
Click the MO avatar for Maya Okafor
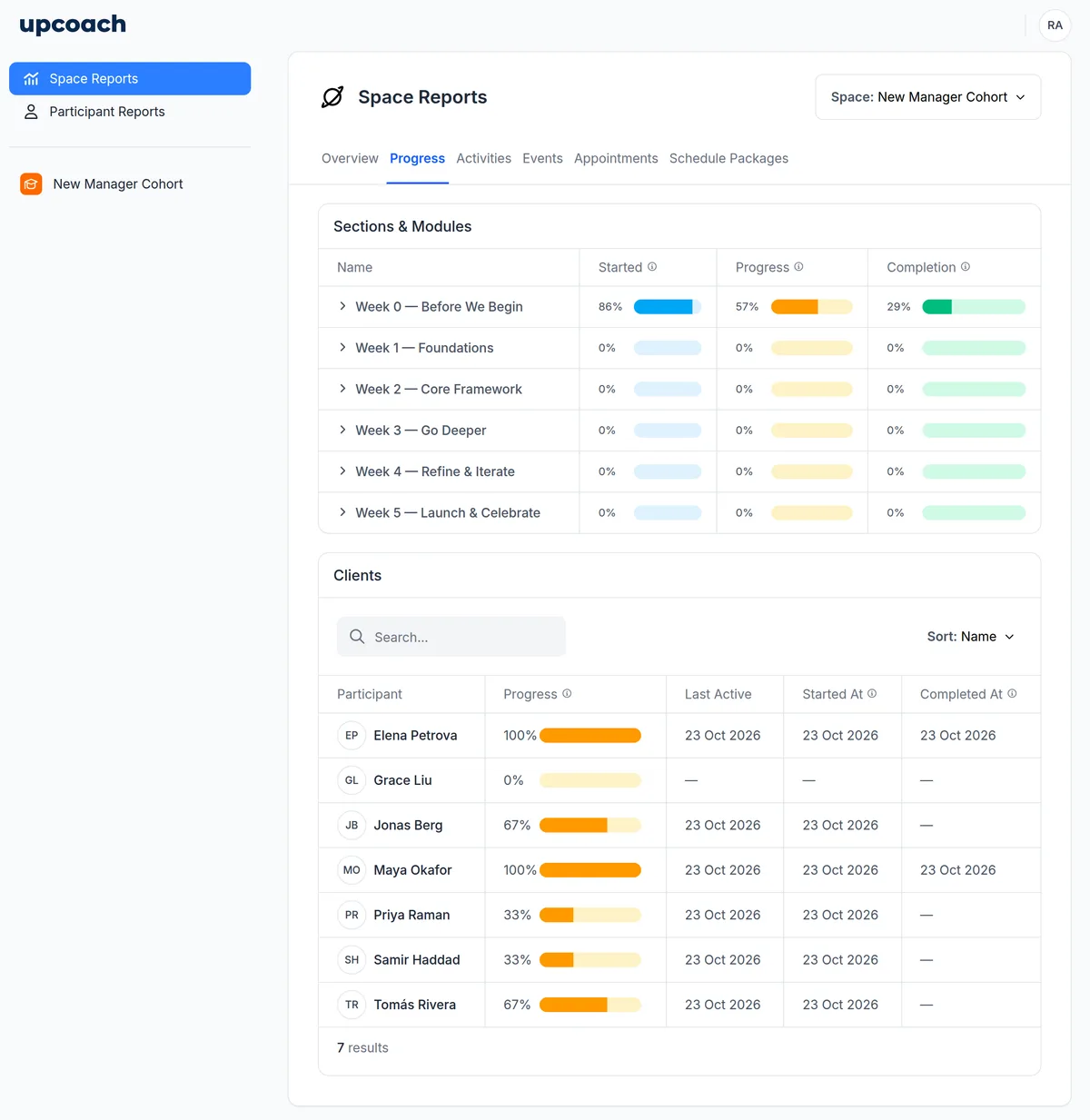[352, 870]
